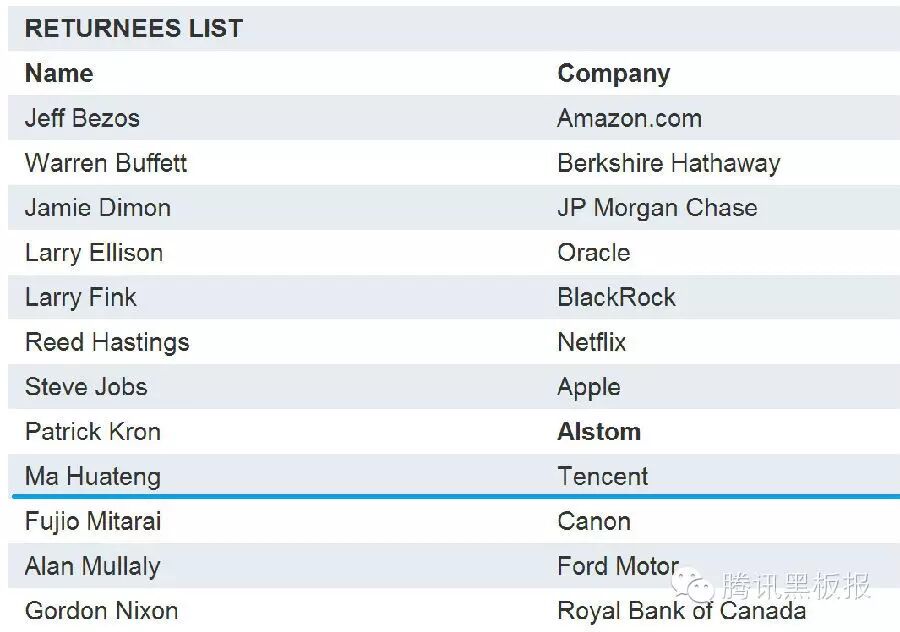The image size is (900, 632).
Task: Click the Steve Jobs name
Action: (86, 387)
